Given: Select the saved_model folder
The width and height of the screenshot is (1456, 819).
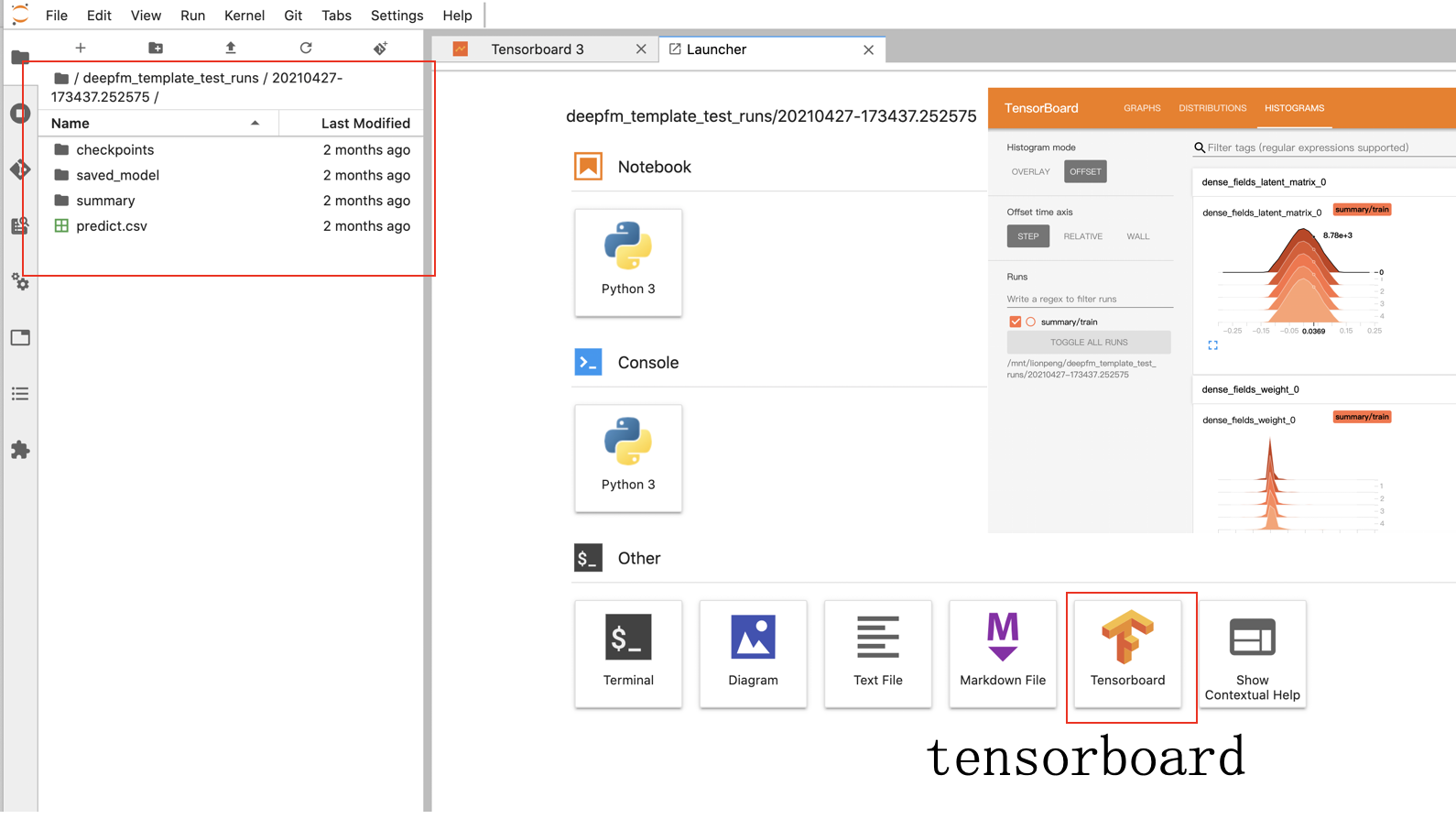Looking at the screenshot, I should pos(232,175).
